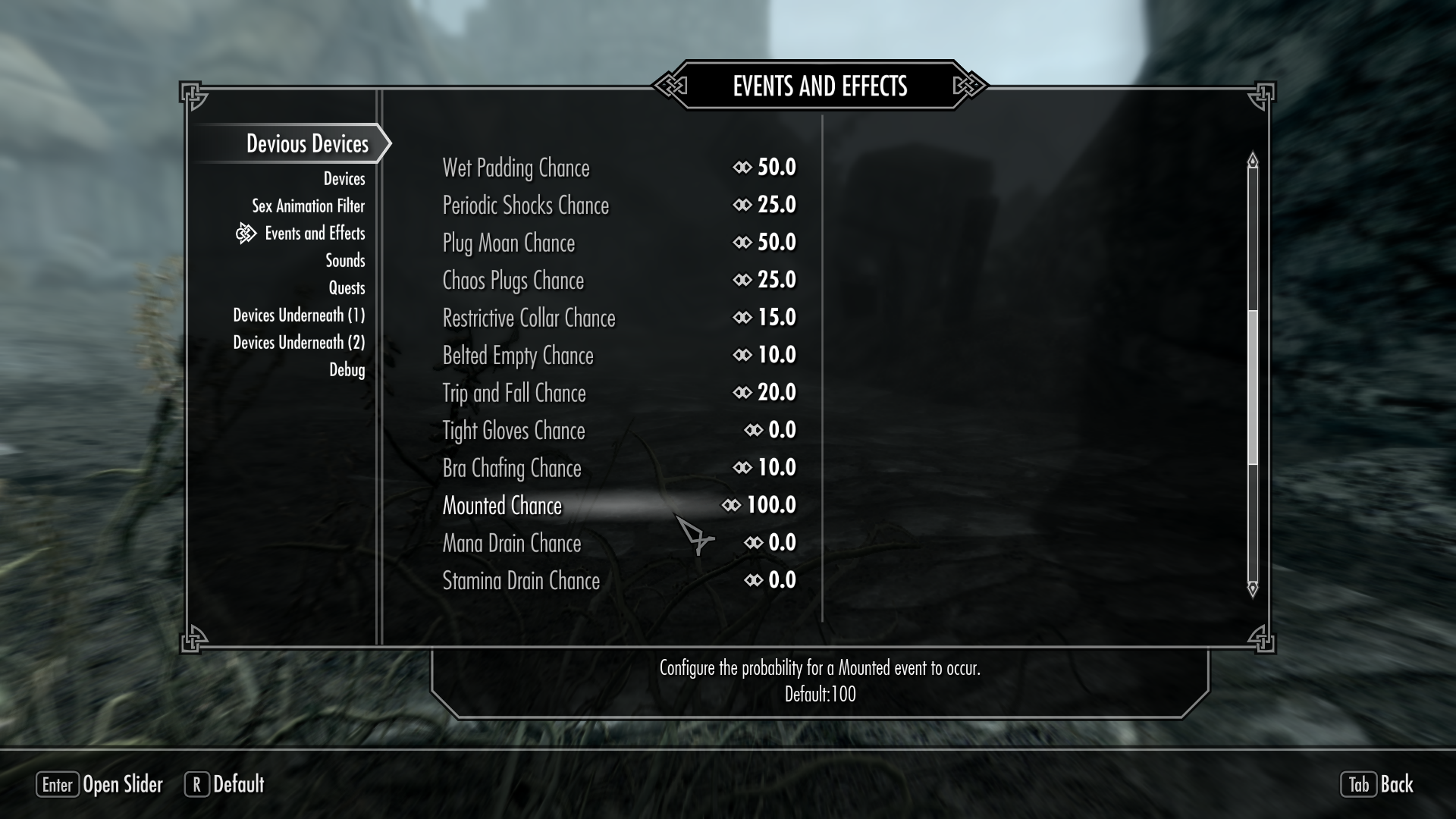Select Events and Effects menu item
This screenshot has width=1456, height=819.
pyautogui.click(x=315, y=233)
